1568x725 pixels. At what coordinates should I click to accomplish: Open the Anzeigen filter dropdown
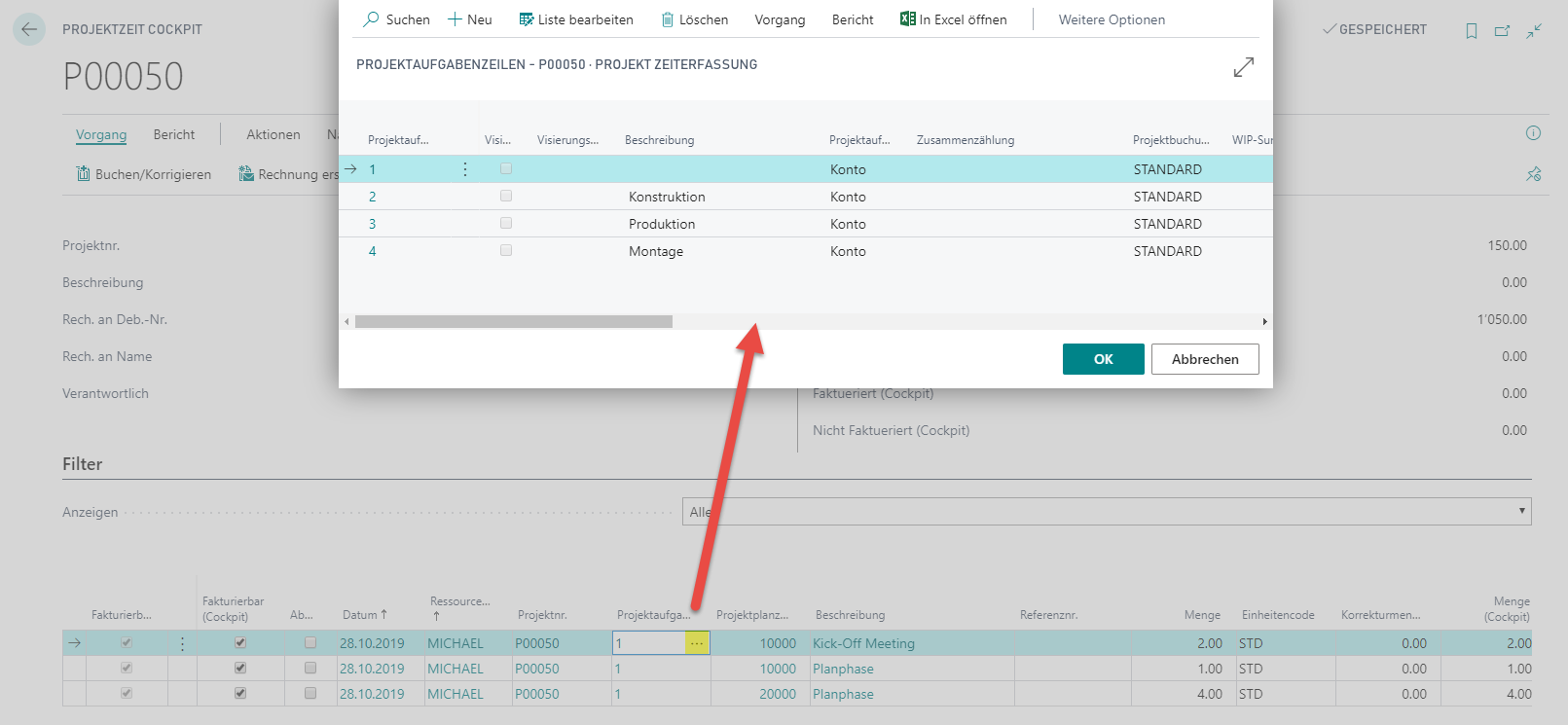pyautogui.click(x=1107, y=512)
